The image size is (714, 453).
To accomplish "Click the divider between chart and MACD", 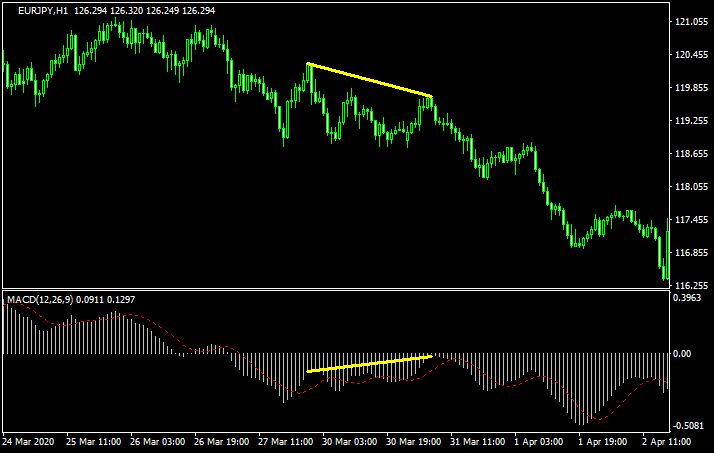I will [x=335, y=290].
